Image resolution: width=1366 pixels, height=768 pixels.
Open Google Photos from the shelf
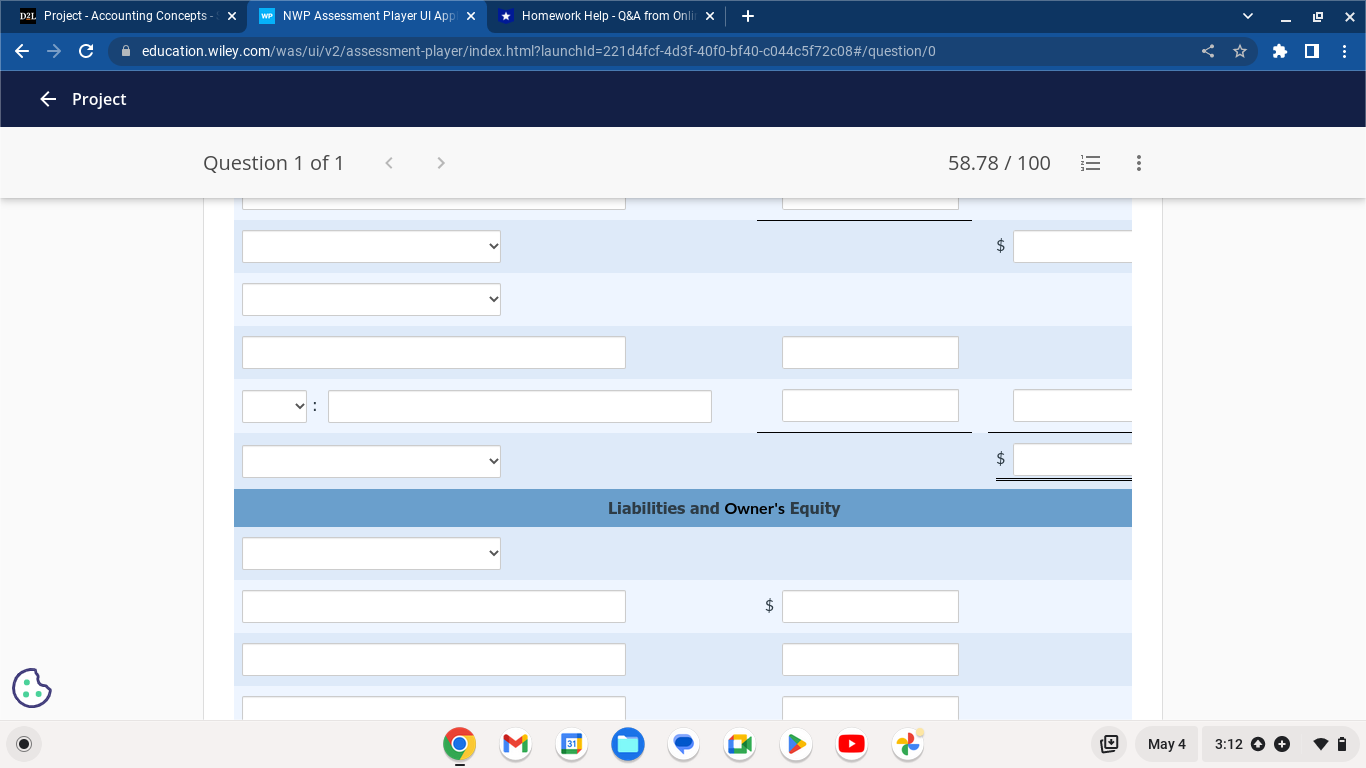point(908,744)
